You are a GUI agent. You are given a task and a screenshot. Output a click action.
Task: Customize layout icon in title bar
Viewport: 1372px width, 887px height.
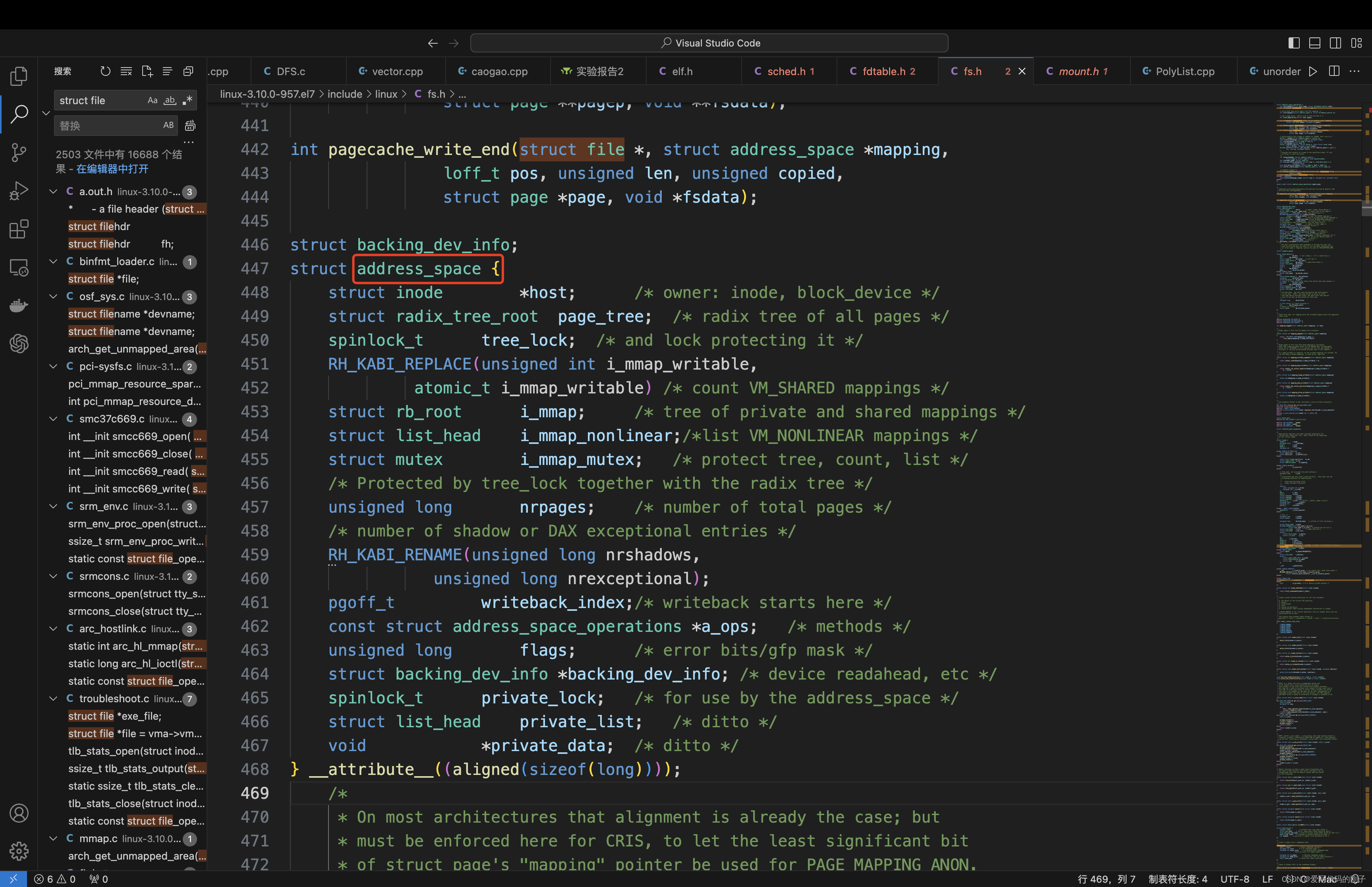coord(1357,43)
